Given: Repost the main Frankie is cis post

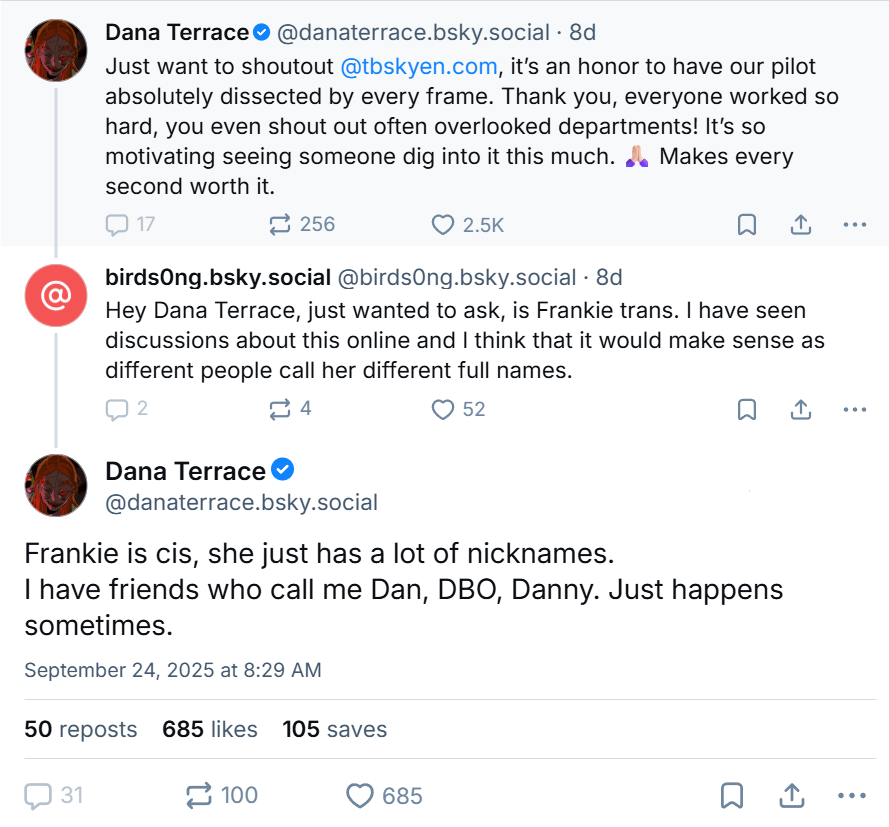Looking at the screenshot, I should [200, 796].
